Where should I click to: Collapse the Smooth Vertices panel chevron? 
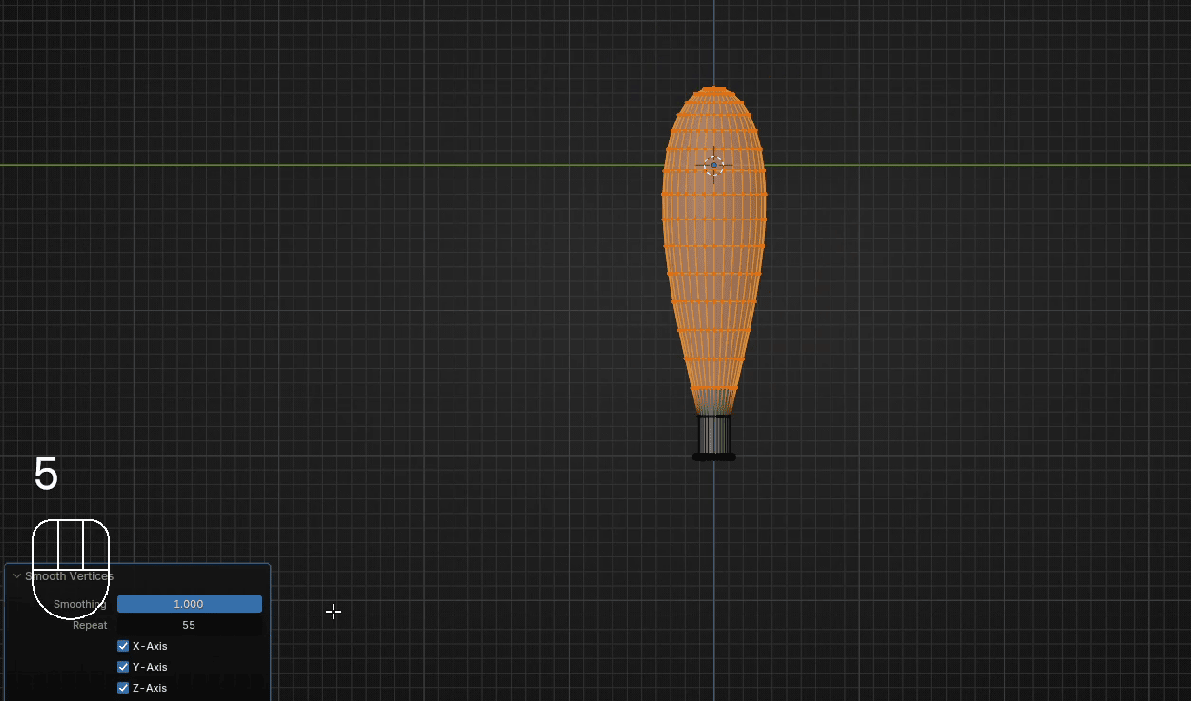click(17, 576)
